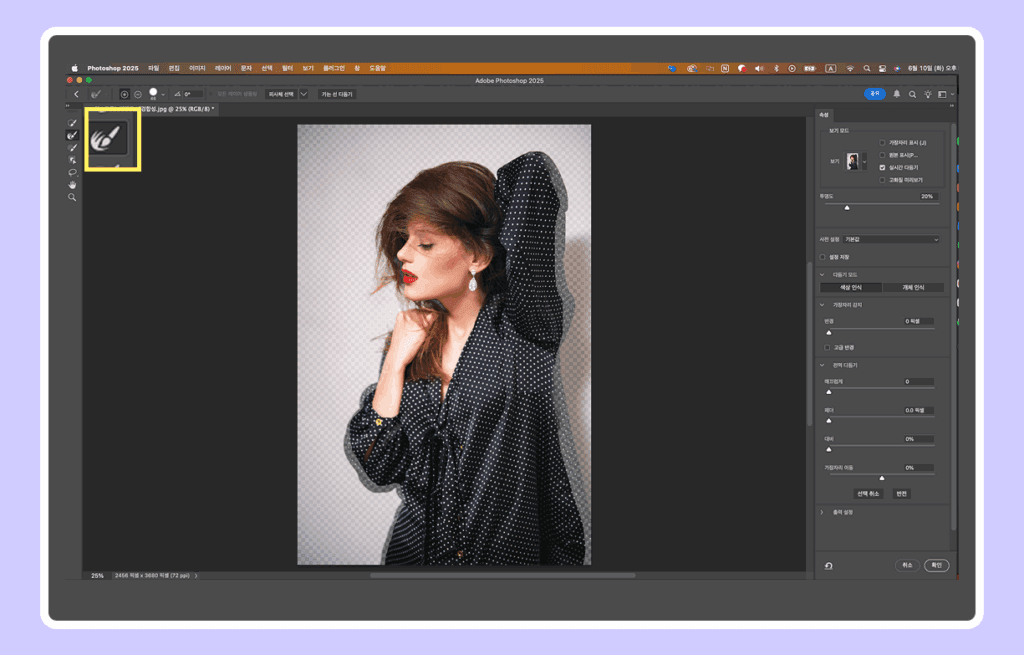Open the workspace switcher icon
Screen dimensions: 1024x655
[942, 94]
